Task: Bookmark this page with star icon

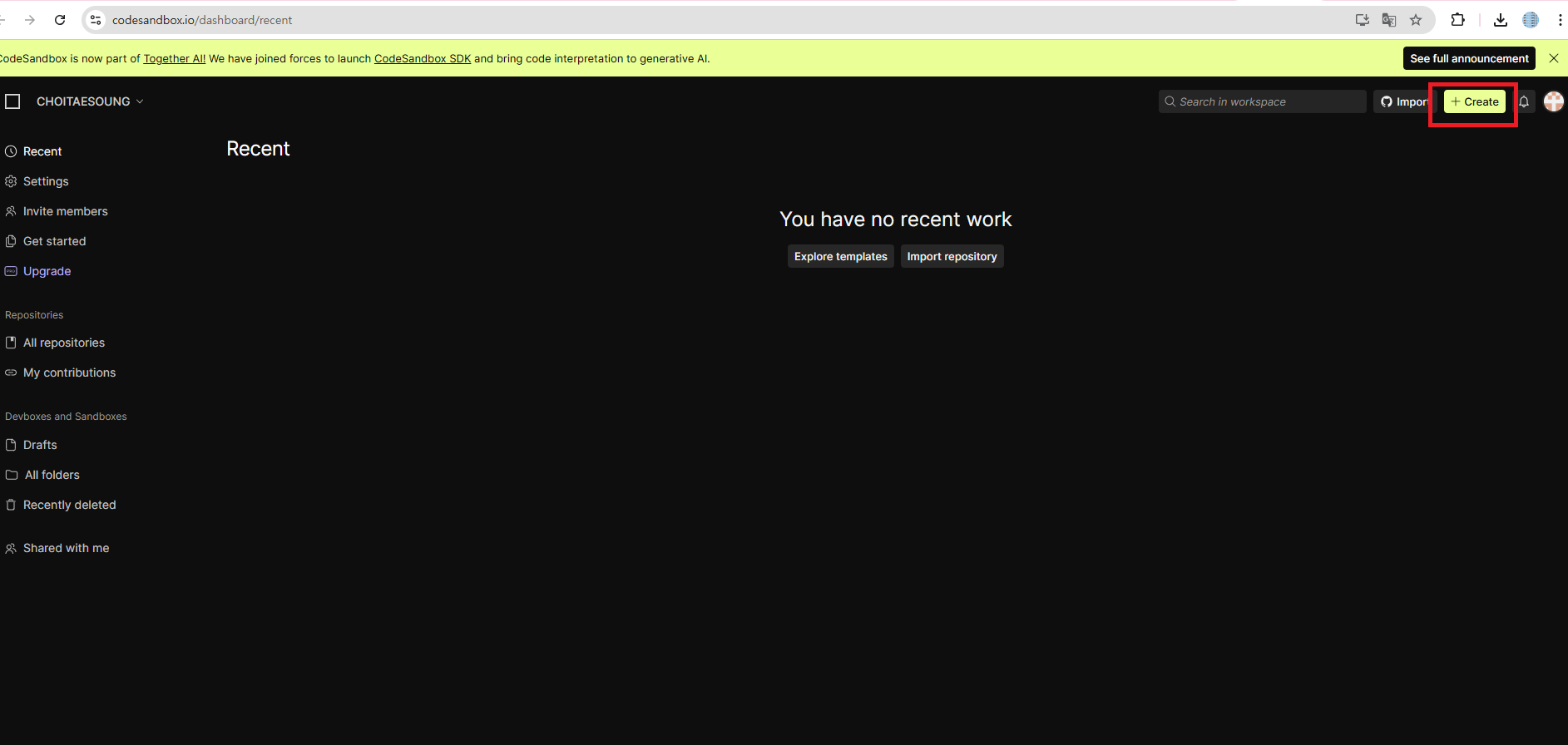Action: click(x=1416, y=20)
